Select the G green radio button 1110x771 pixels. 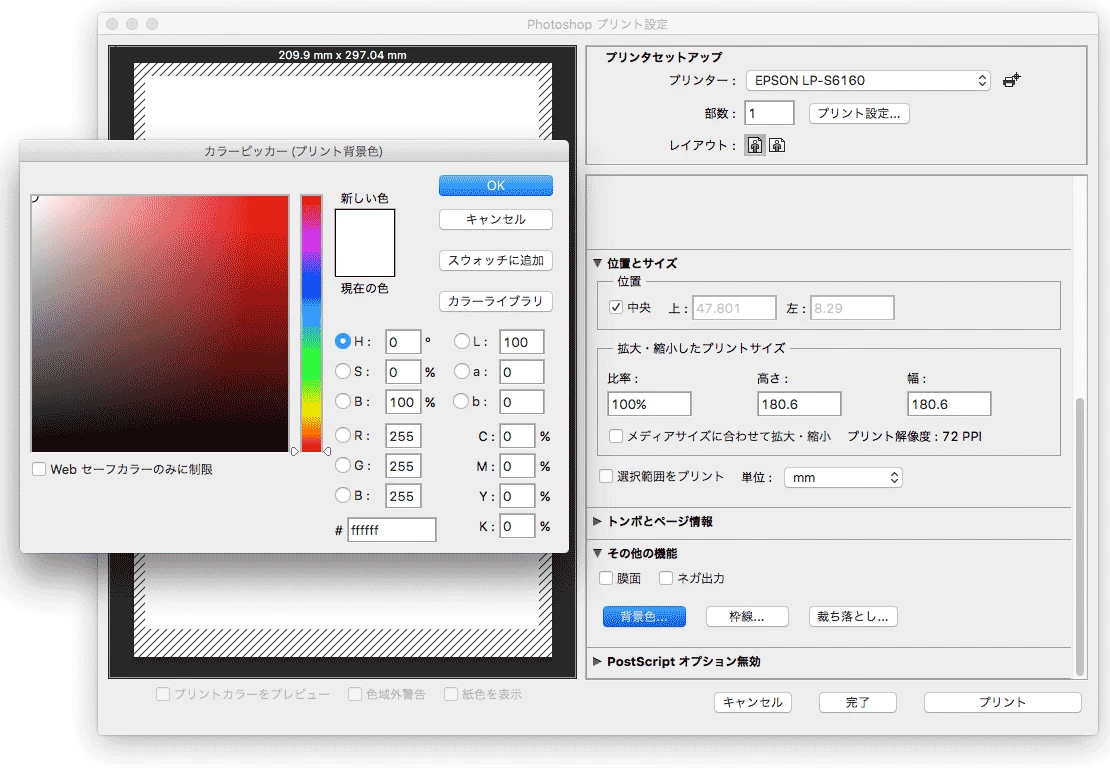point(343,465)
